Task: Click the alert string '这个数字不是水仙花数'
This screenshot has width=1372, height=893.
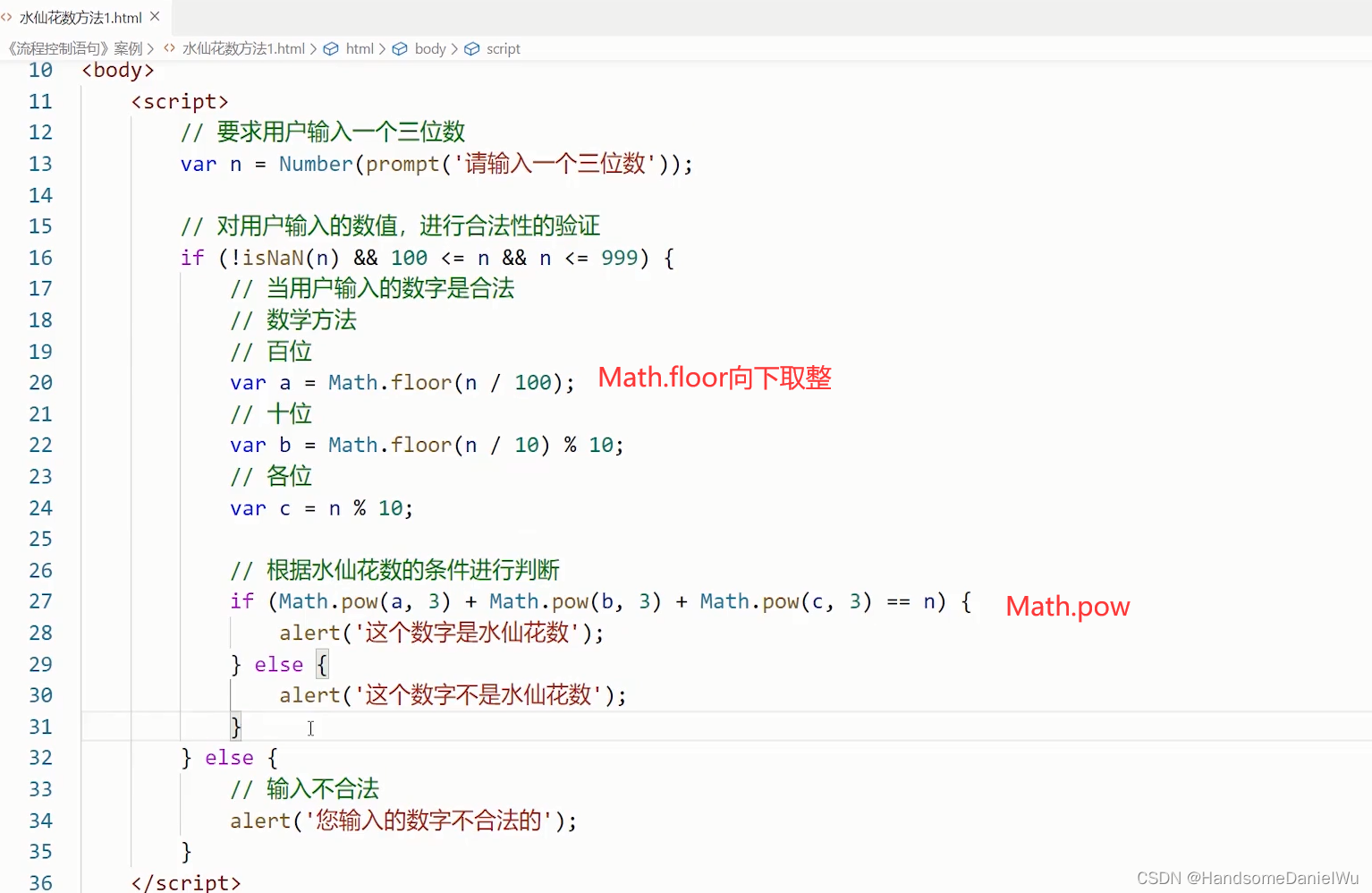Action: pyautogui.click(x=479, y=695)
